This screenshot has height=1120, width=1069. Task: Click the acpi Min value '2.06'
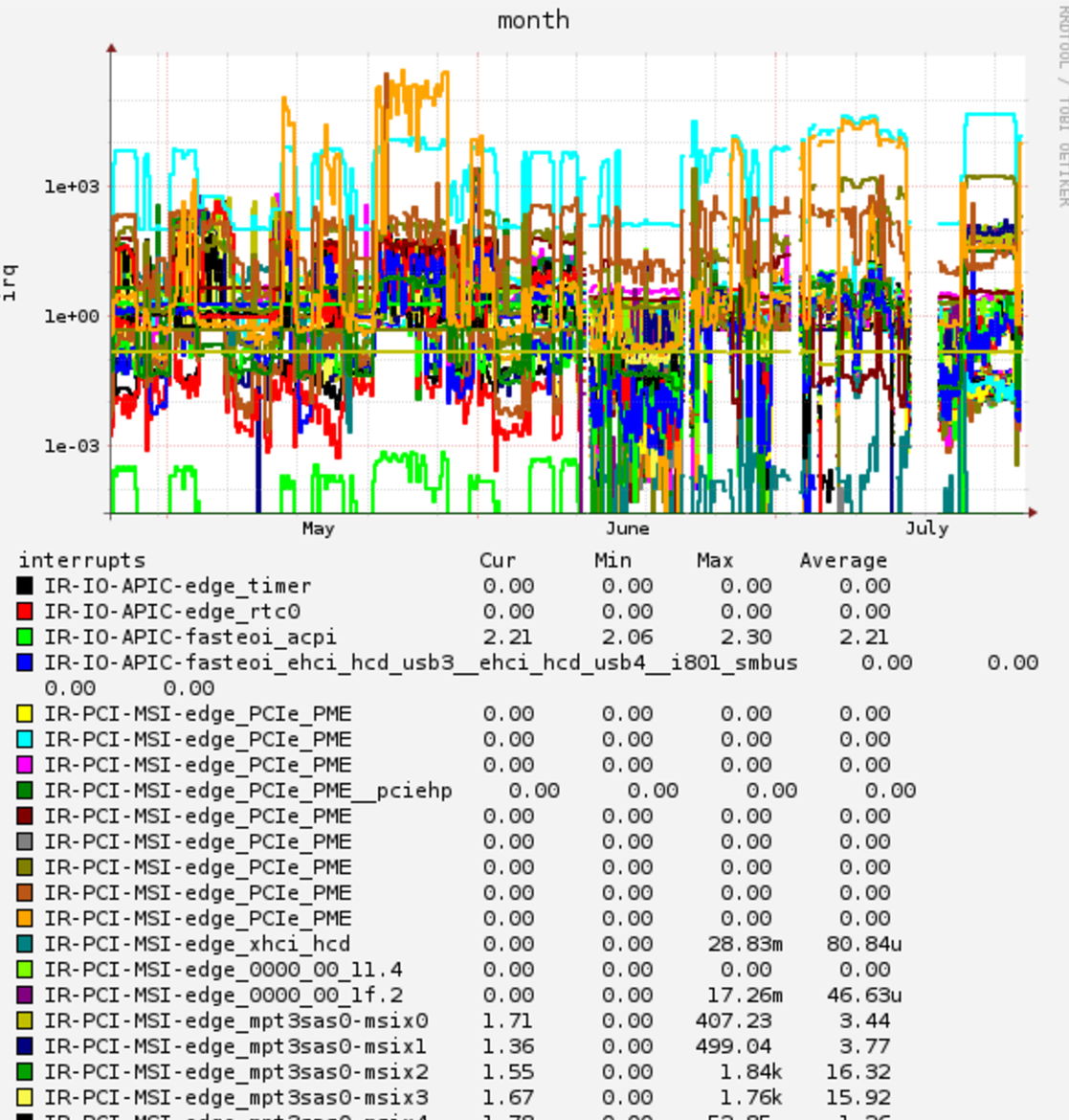(x=627, y=637)
